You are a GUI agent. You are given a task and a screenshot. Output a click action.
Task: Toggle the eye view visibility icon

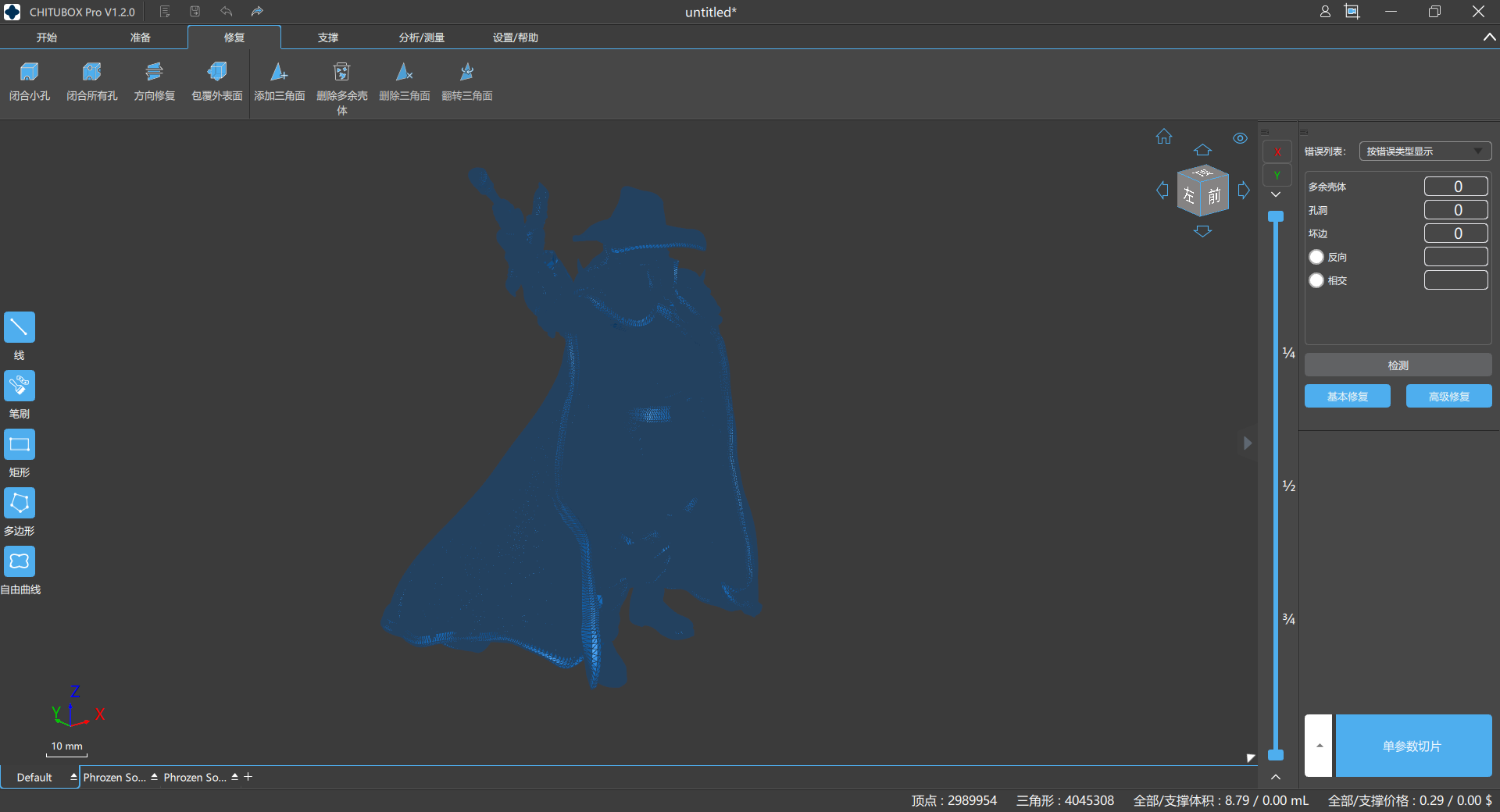(x=1240, y=138)
